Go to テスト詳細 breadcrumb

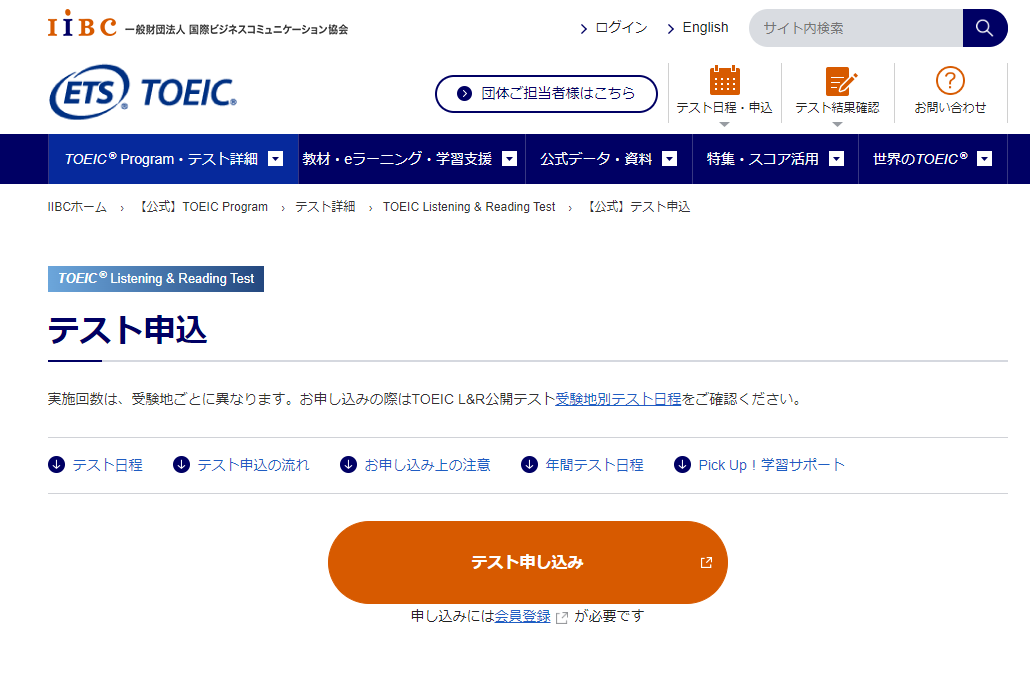(325, 207)
